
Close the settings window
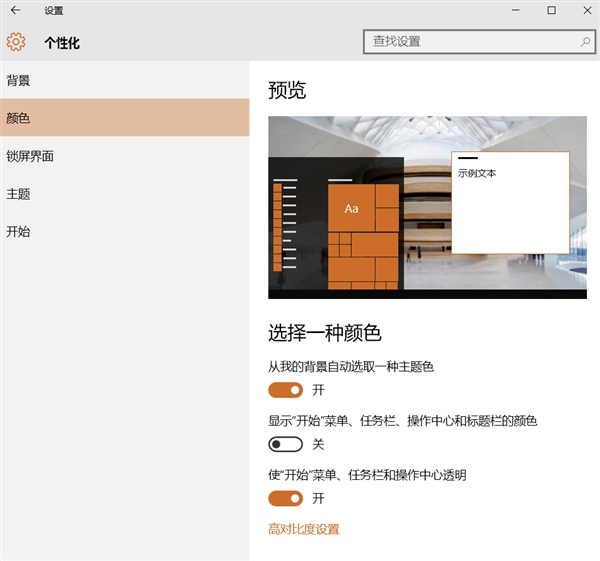pos(587,10)
